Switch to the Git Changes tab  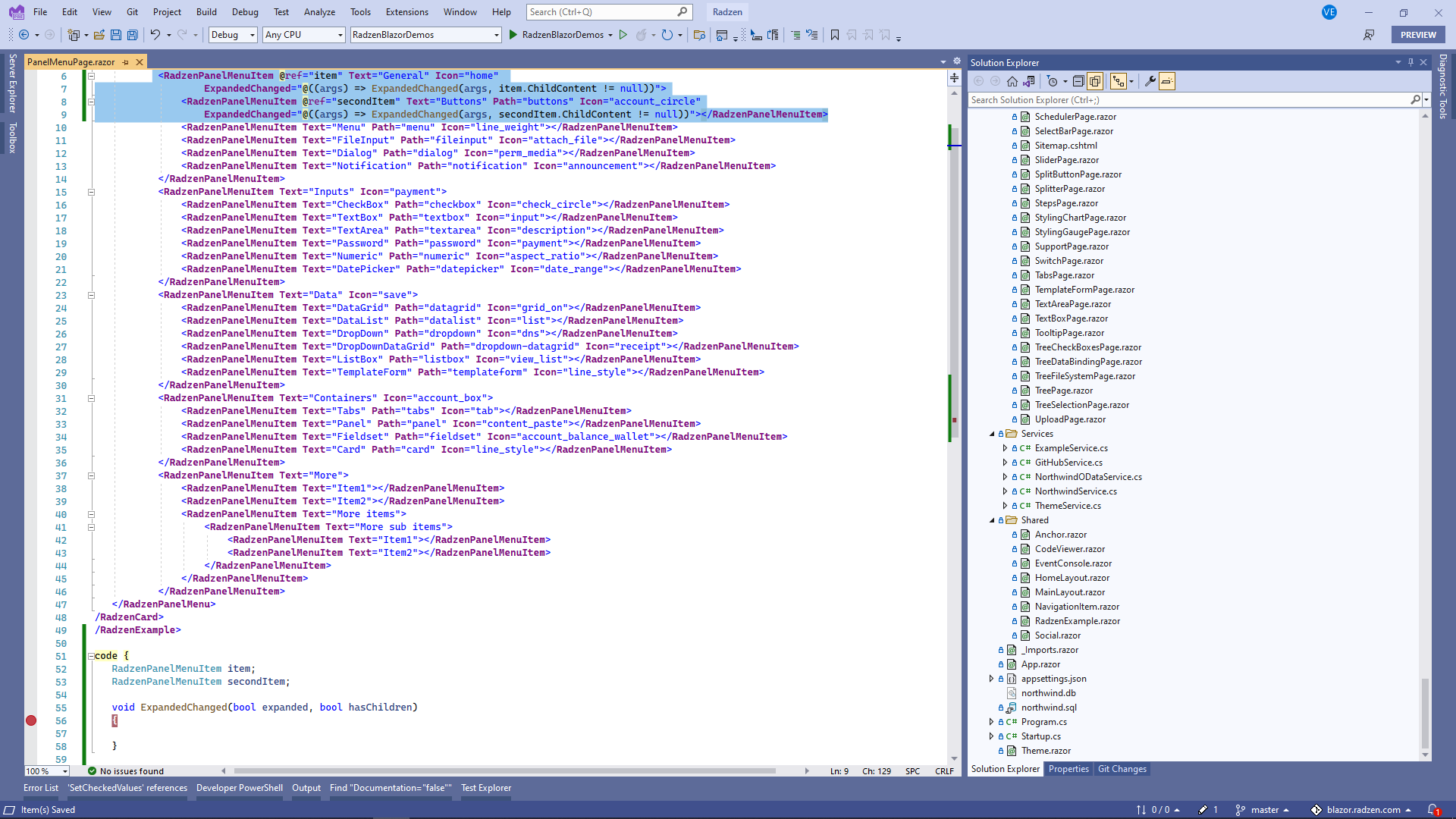[1122, 769]
